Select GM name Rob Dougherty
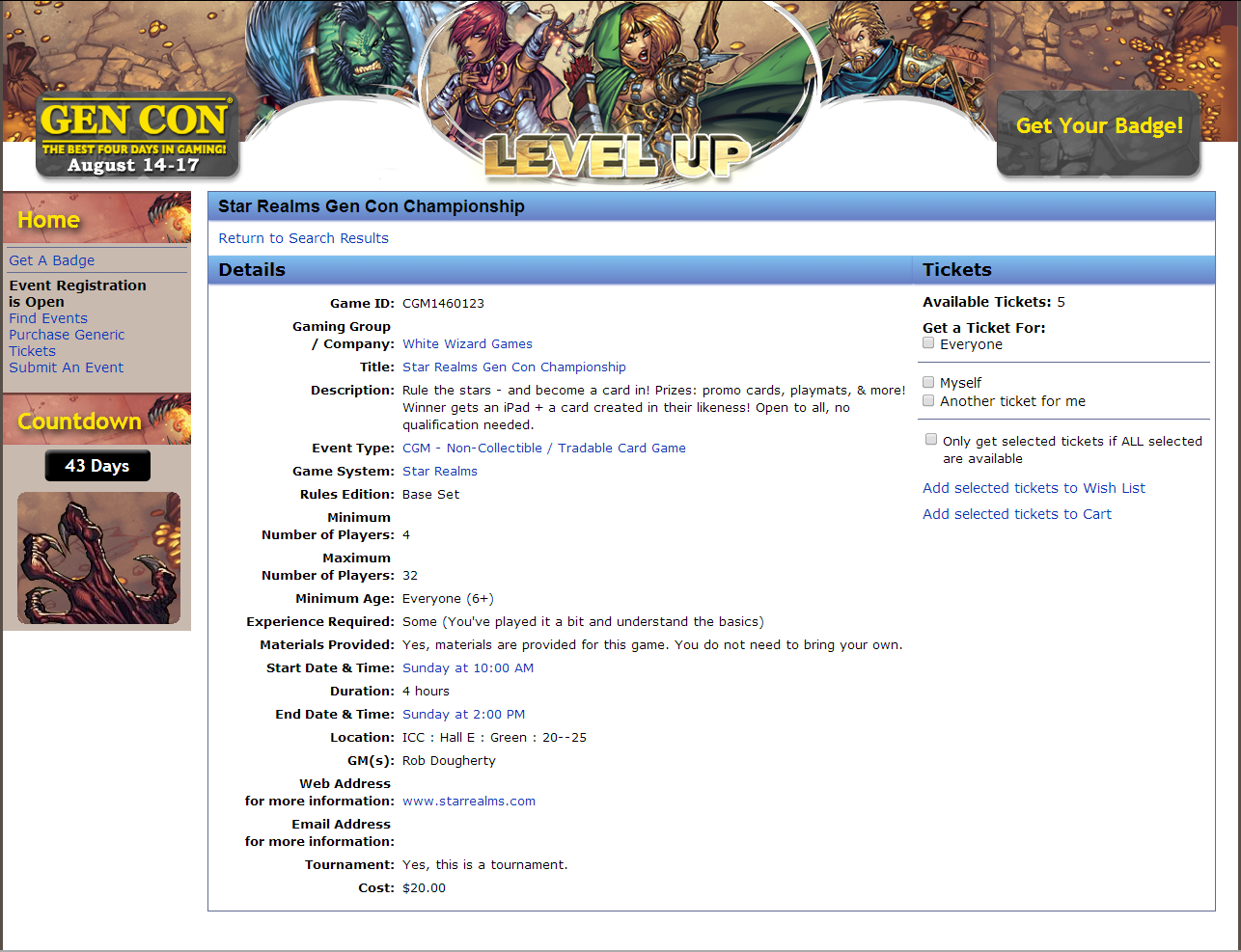 tap(449, 760)
